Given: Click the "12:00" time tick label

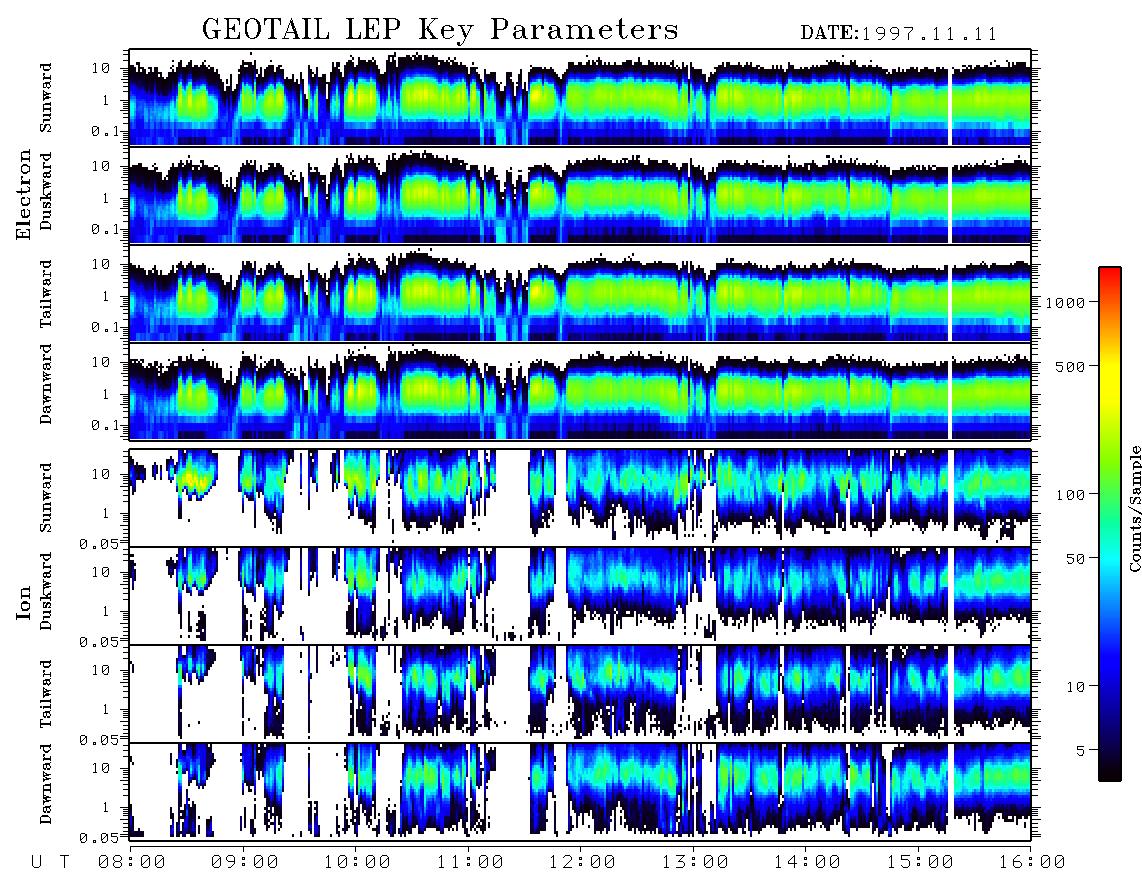Looking at the screenshot, I should pos(583,863).
